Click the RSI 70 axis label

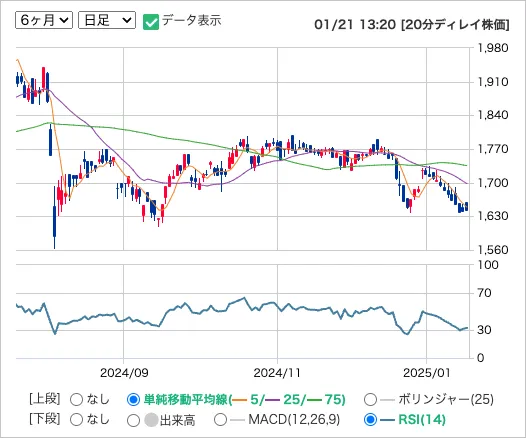[484, 293]
